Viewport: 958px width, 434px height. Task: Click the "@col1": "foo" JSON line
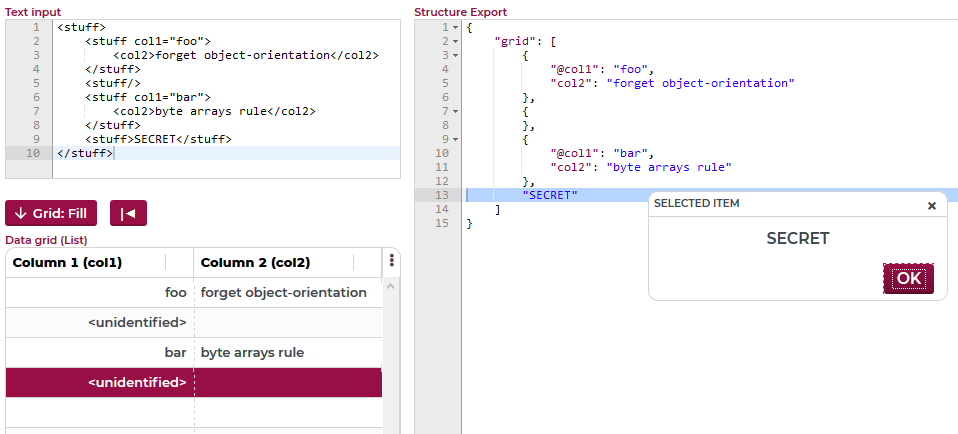tap(602, 69)
